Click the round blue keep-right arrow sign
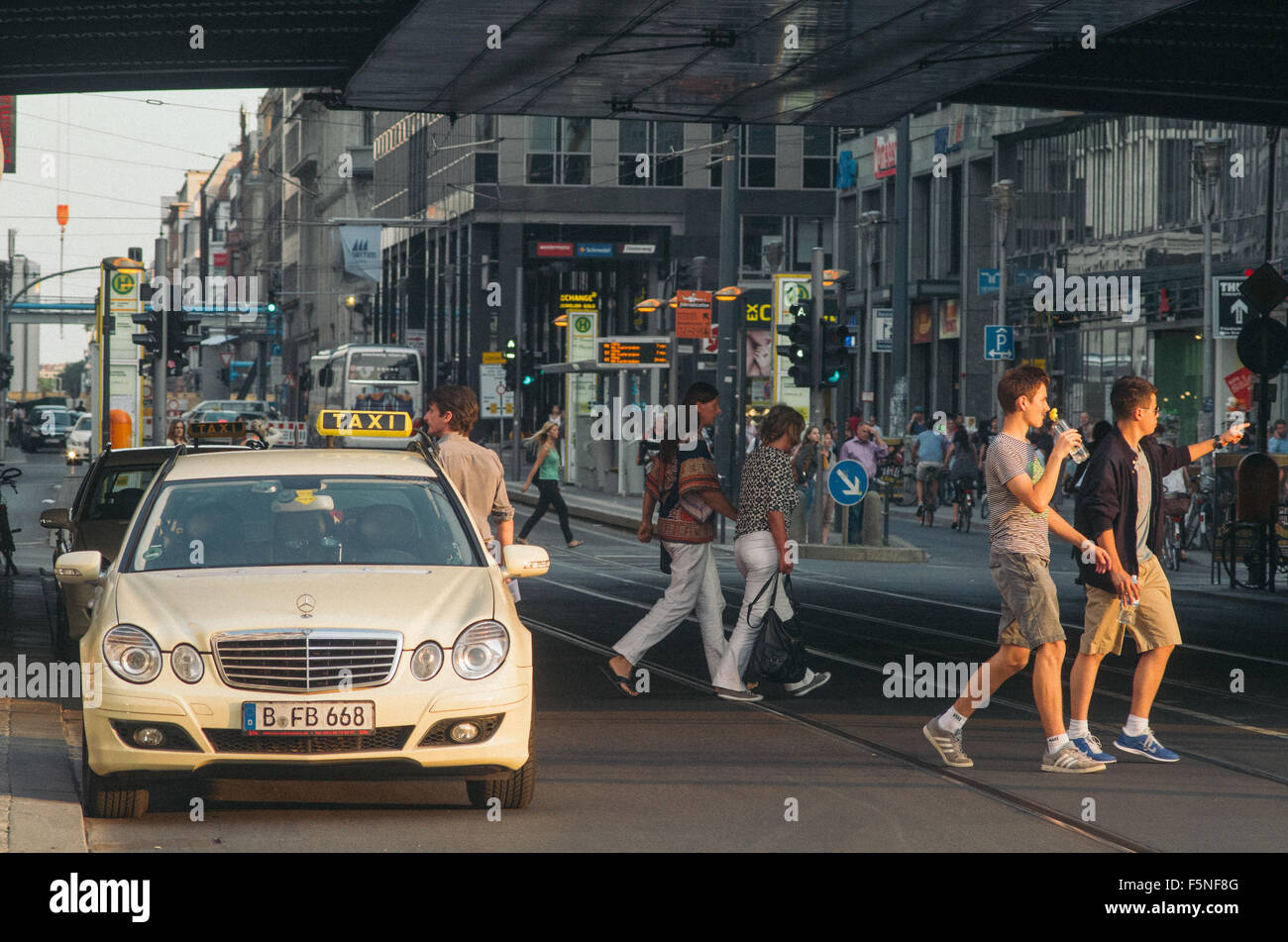The width and height of the screenshot is (1288, 942). (x=847, y=482)
